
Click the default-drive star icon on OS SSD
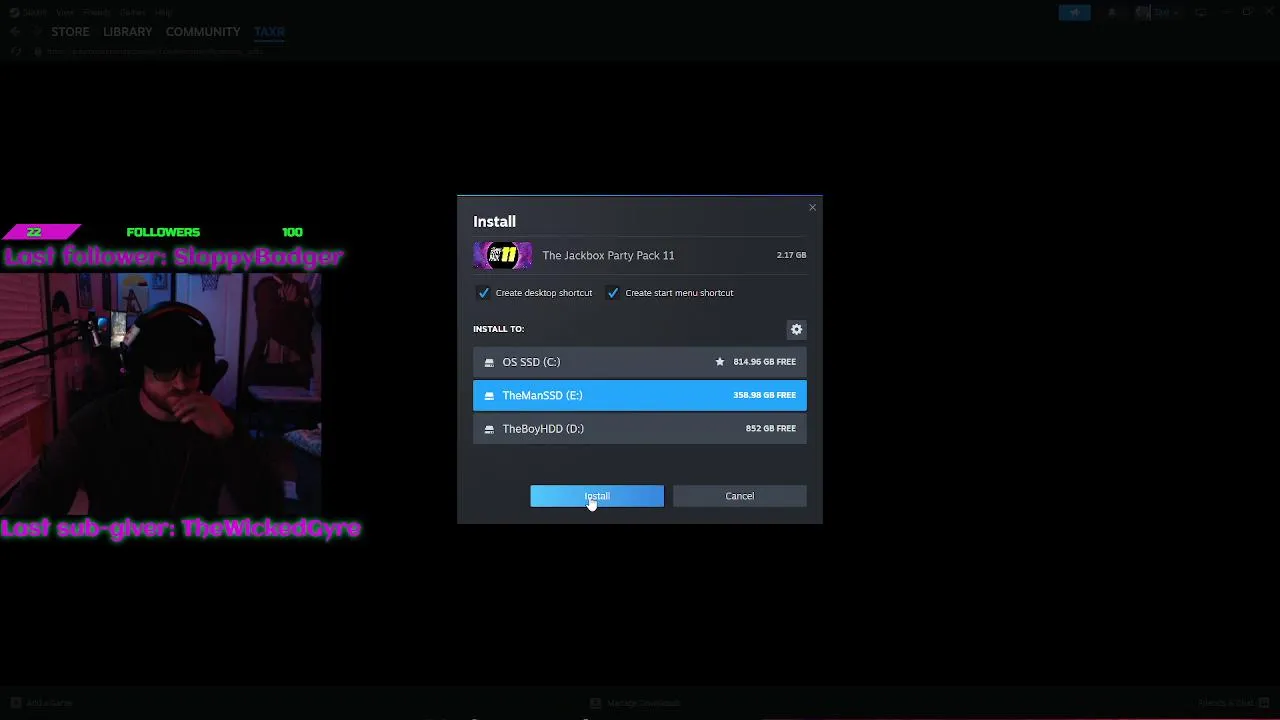tap(719, 362)
